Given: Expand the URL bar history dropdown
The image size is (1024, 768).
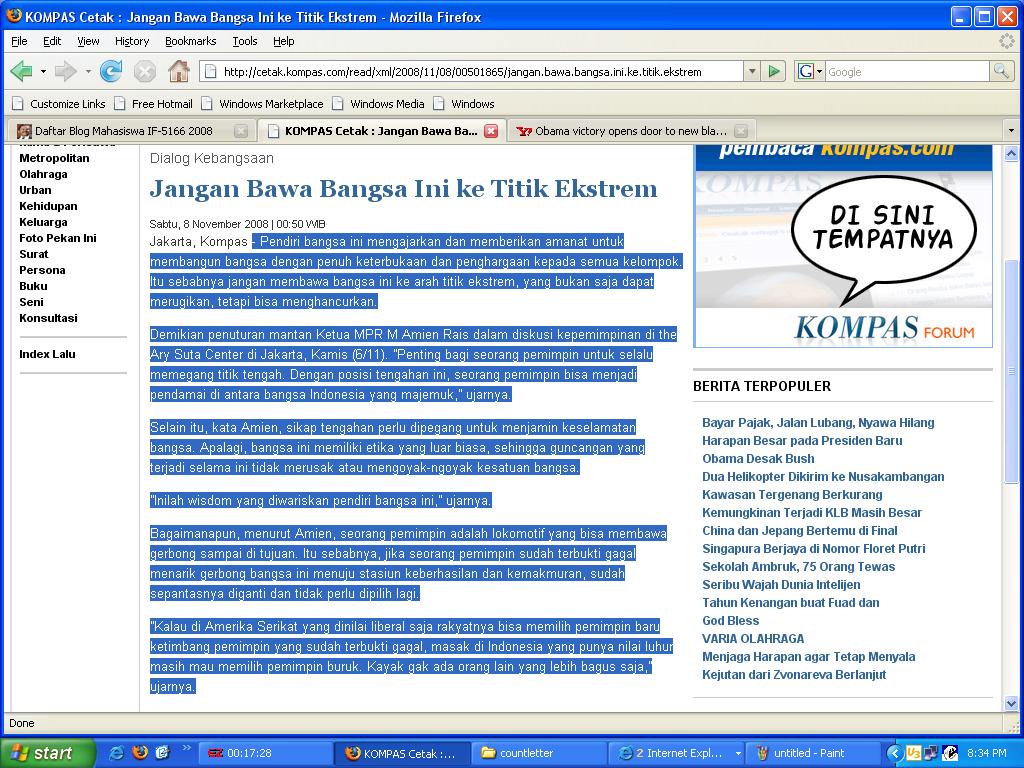Looking at the screenshot, I should (x=752, y=71).
